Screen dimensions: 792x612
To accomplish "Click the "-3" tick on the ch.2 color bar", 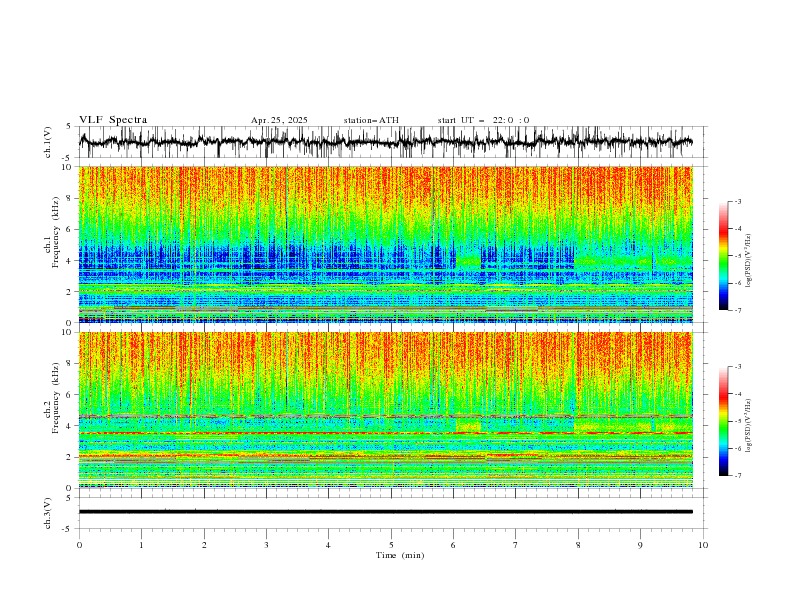I will point(737,367).
